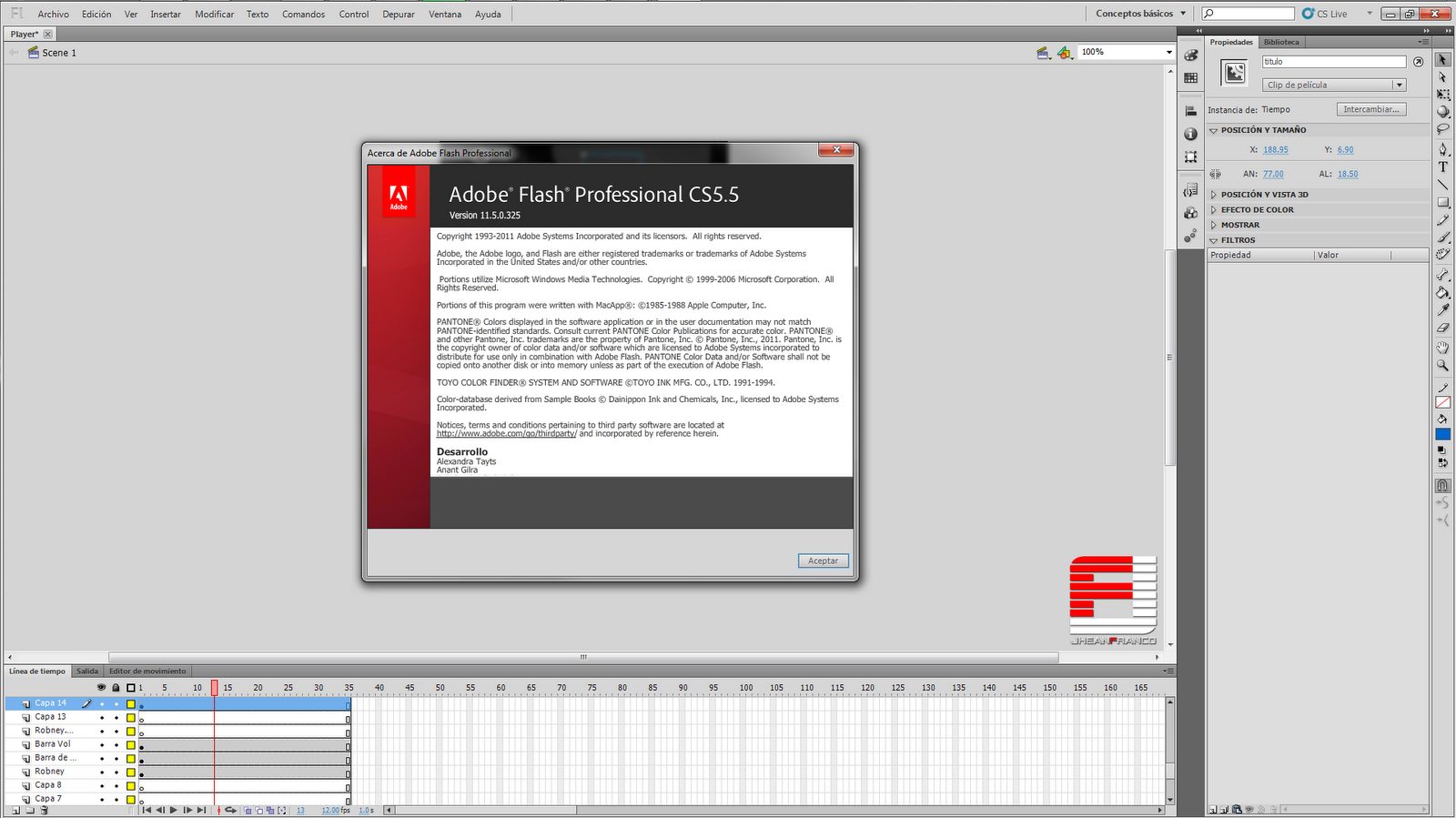Viewport: 1456px width, 818px height.
Task: Expand the MOSTRAR section
Action: [1213, 225]
